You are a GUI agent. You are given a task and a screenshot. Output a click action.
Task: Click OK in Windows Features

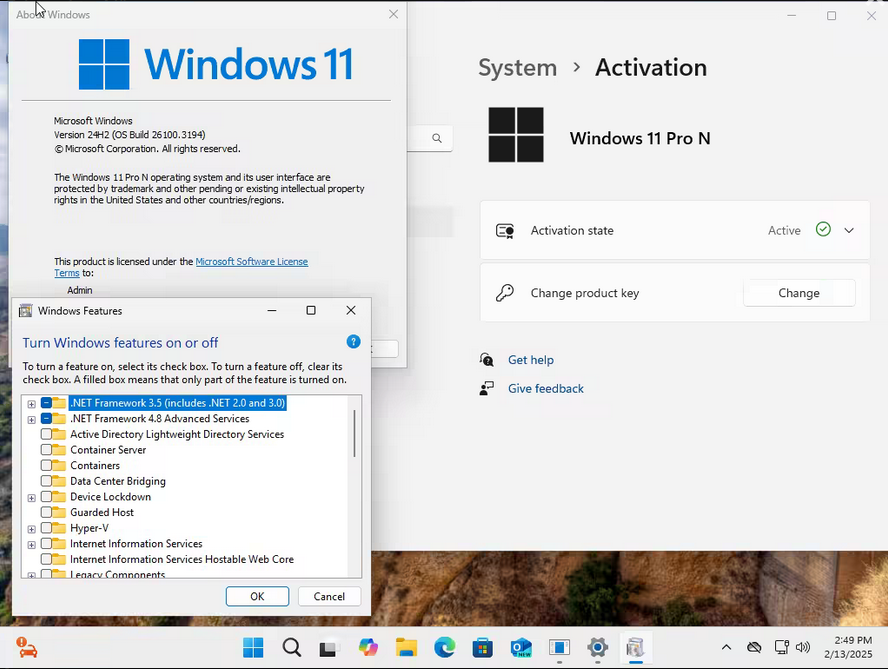click(257, 596)
